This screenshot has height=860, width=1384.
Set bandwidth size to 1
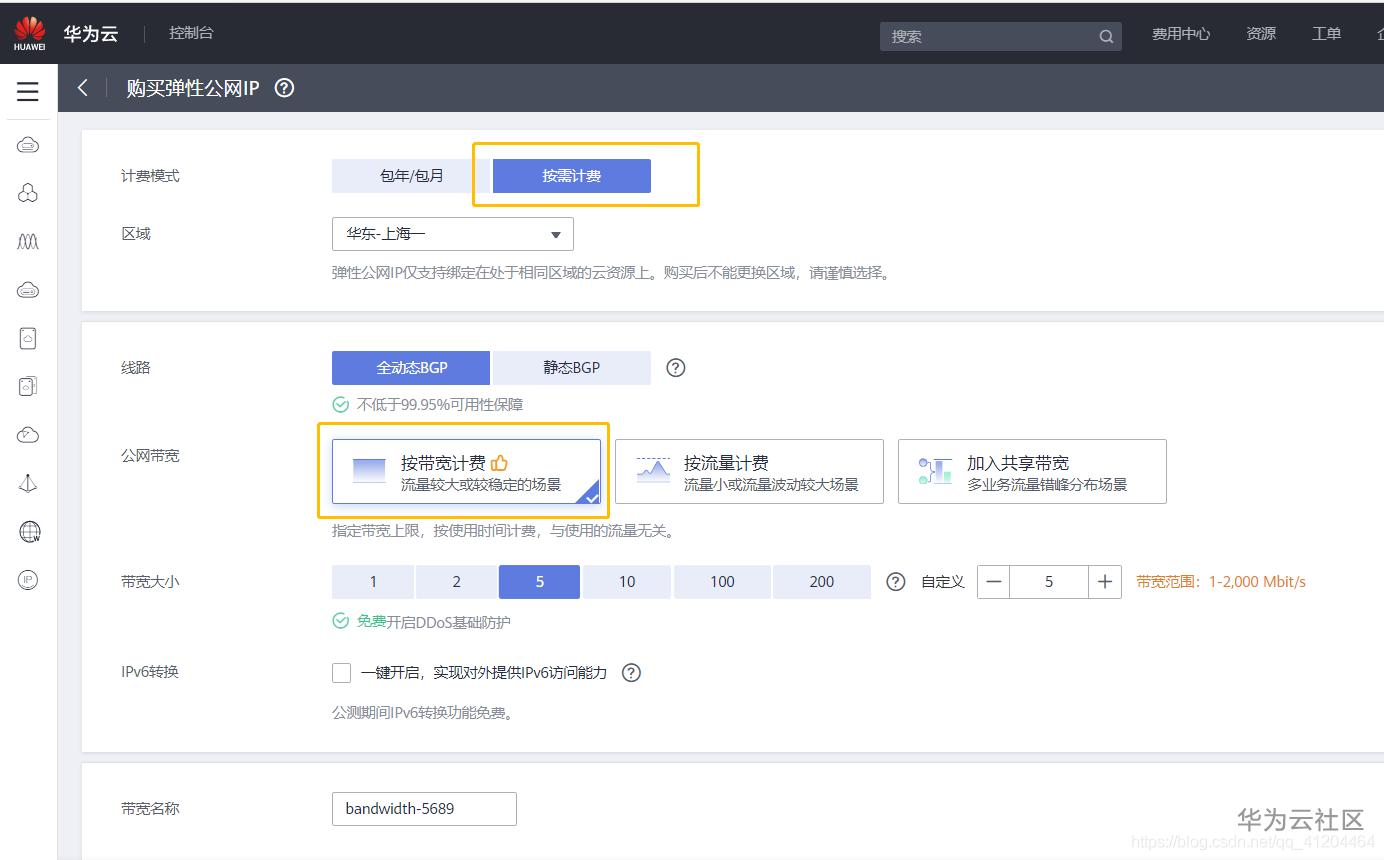373,582
